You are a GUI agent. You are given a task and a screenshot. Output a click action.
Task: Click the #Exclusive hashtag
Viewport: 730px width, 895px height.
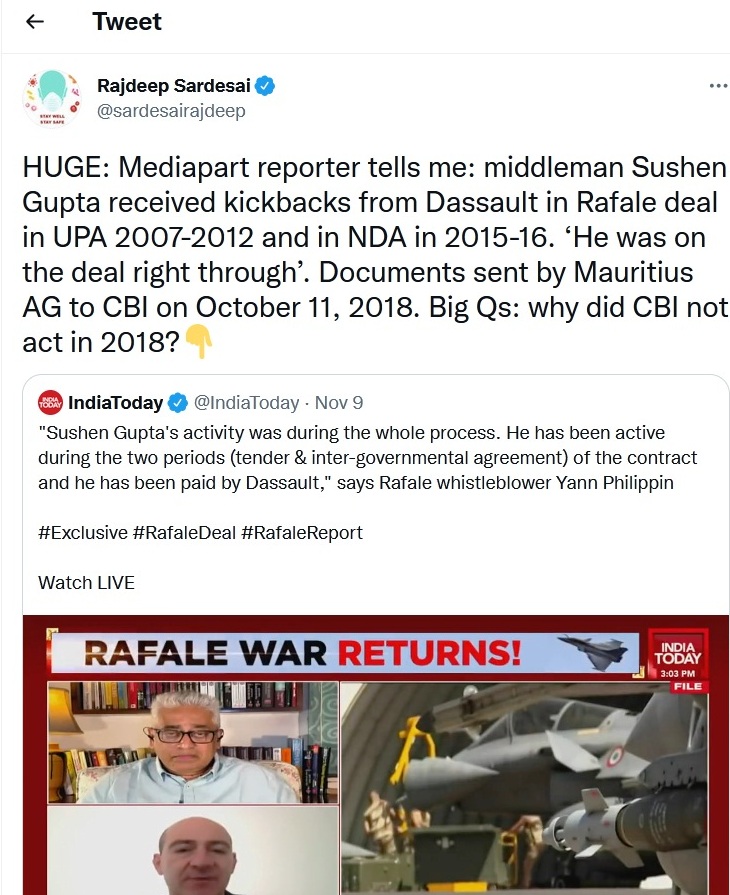82,532
